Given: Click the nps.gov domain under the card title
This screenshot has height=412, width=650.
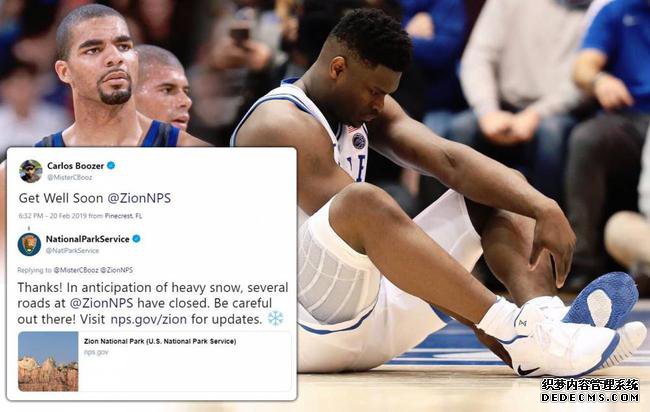Looking at the screenshot, I should 96,352.
